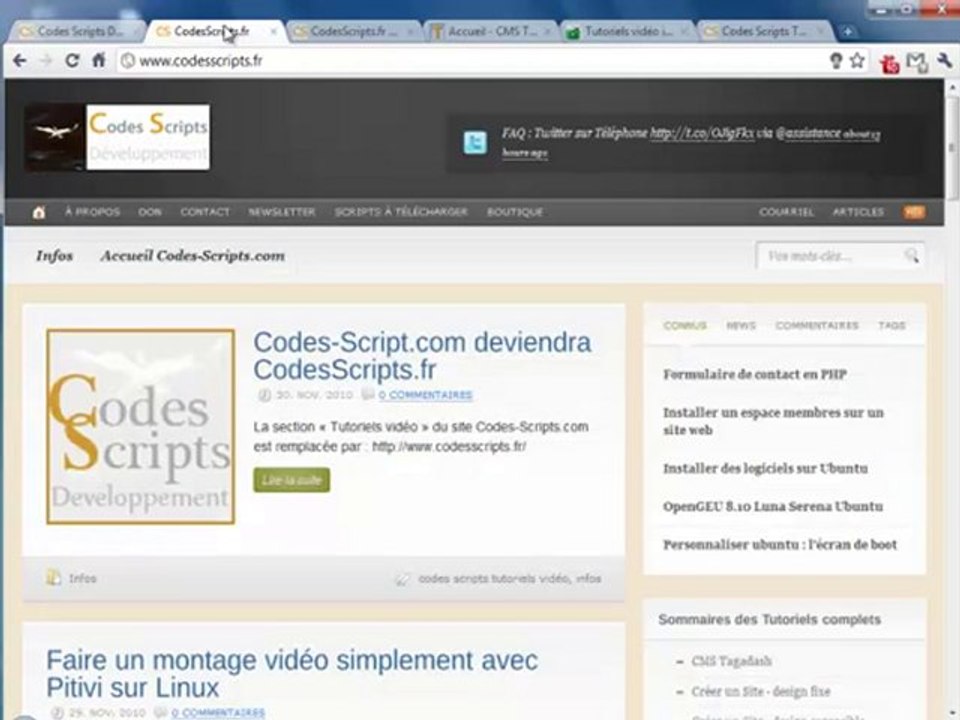Click the COURRIEL link in navigation

[786, 212]
